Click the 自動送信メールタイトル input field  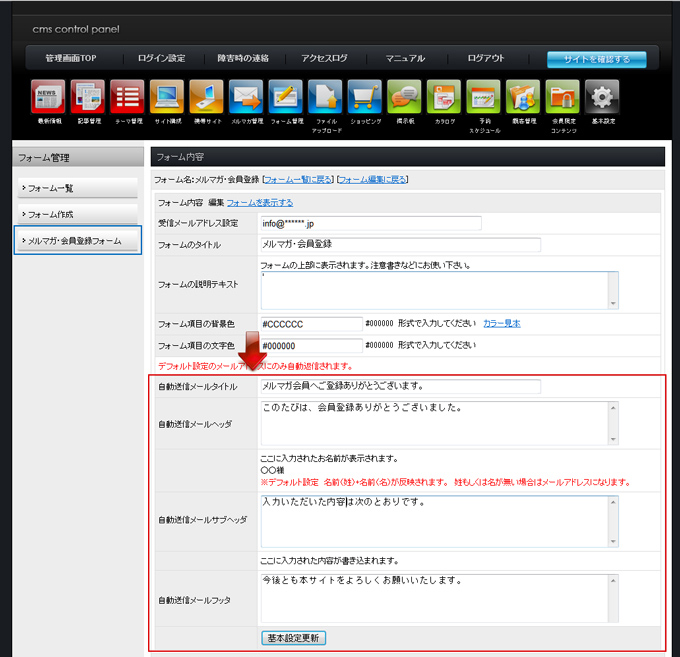(x=399, y=386)
